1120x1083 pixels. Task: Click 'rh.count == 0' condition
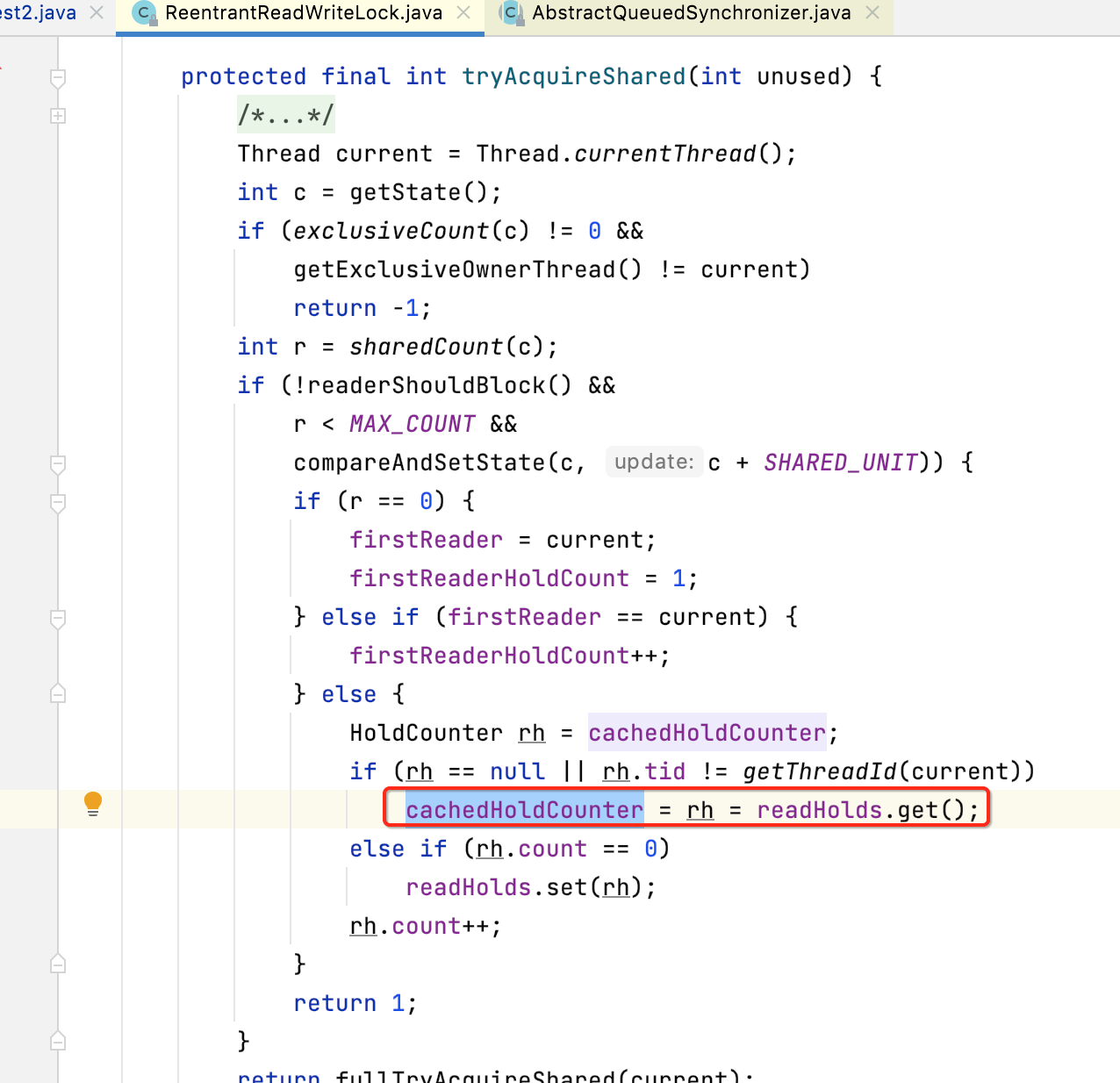566,849
